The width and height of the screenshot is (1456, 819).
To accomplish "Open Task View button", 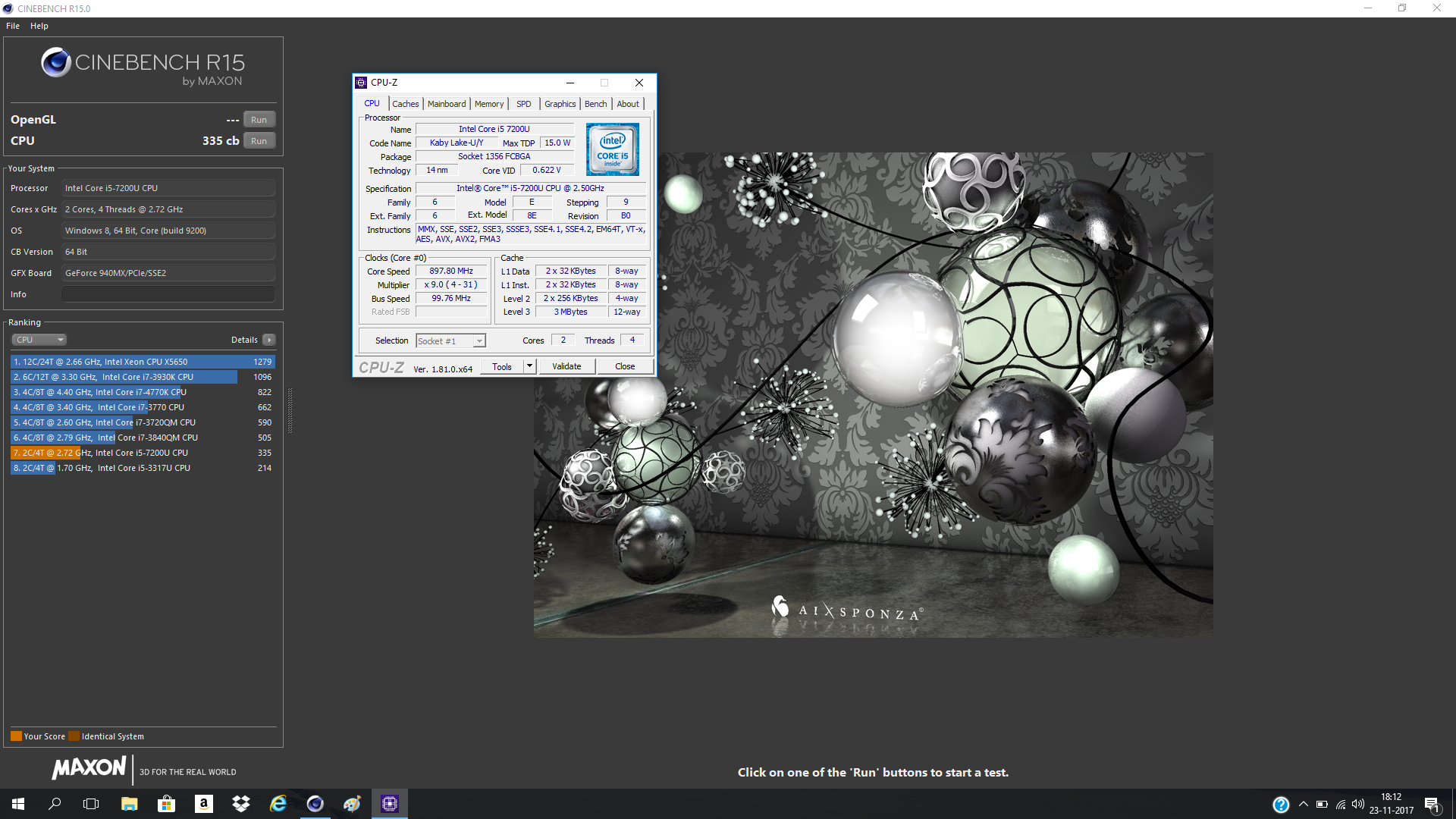I will pyautogui.click(x=91, y=804).
